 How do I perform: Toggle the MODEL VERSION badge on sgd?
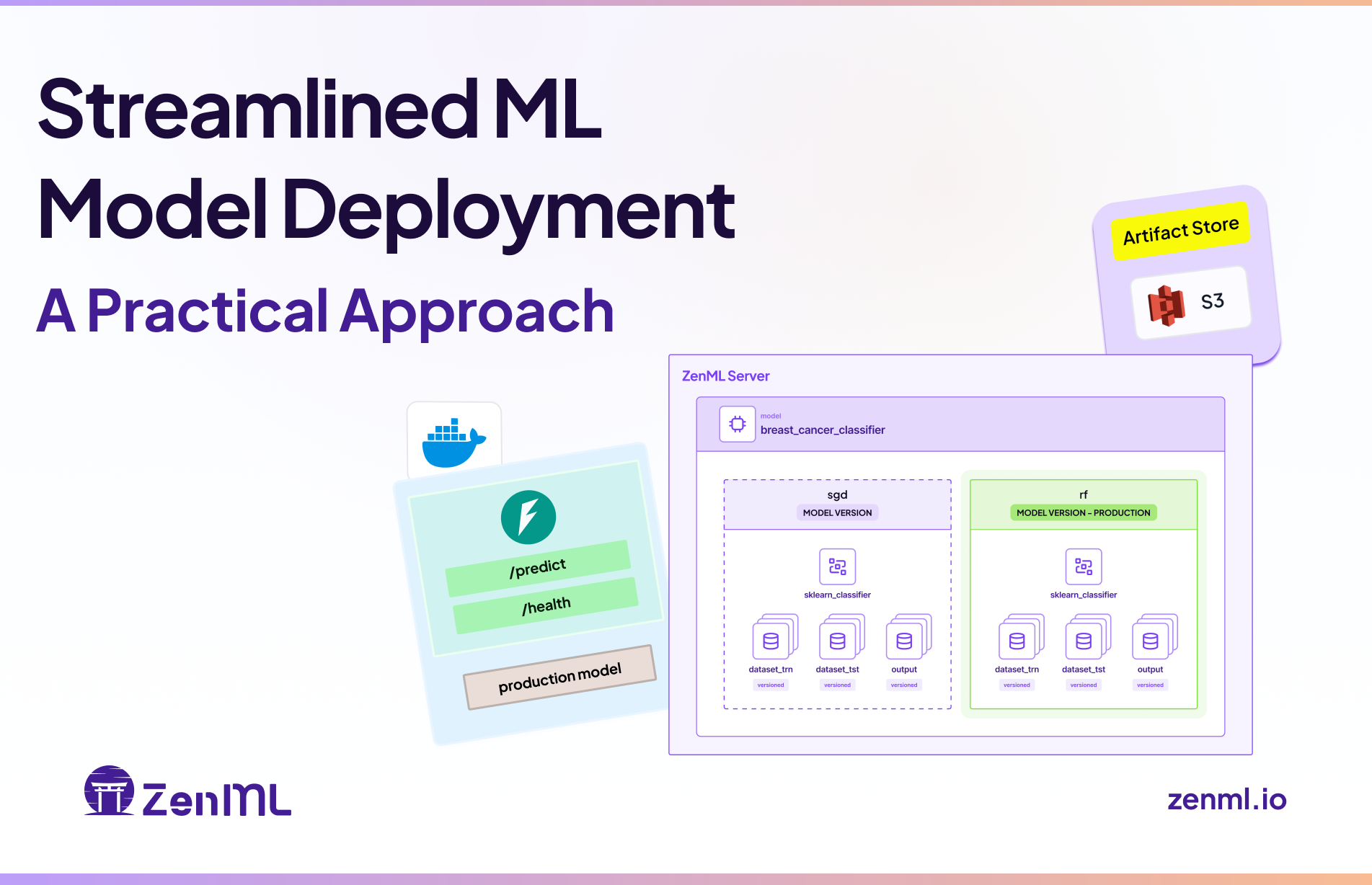(838, 512)
